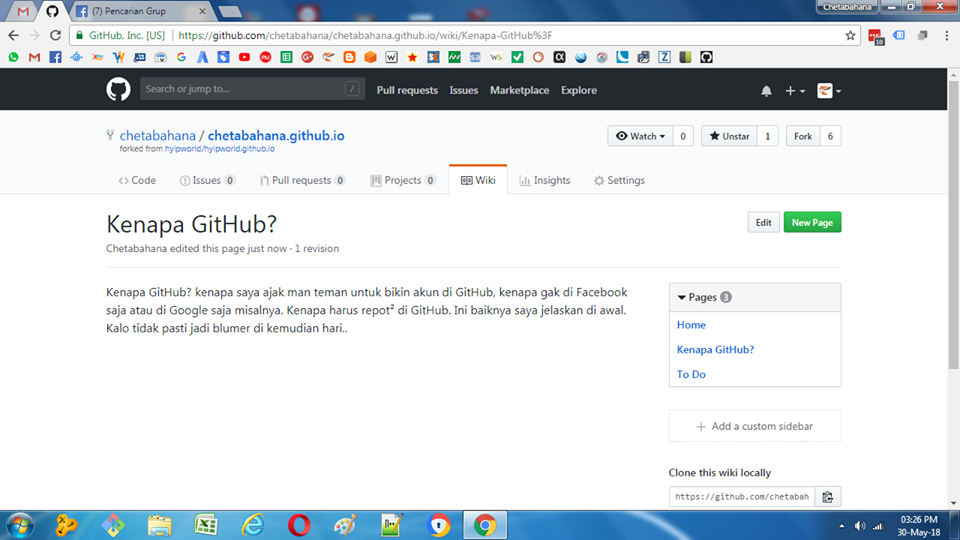Click the volume speaker tray icon

(860, 526)
